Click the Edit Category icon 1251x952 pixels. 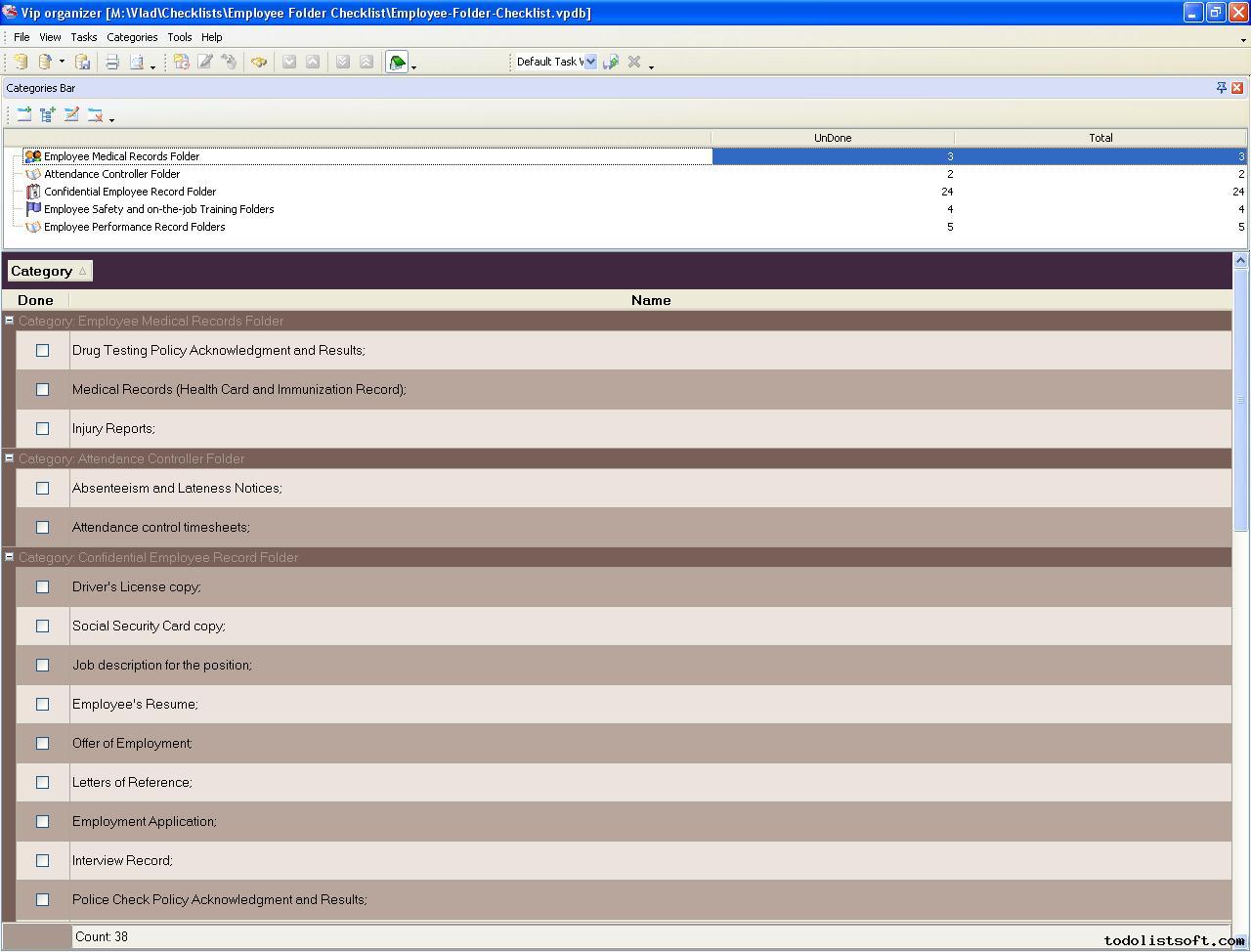(x=71, y=114)
